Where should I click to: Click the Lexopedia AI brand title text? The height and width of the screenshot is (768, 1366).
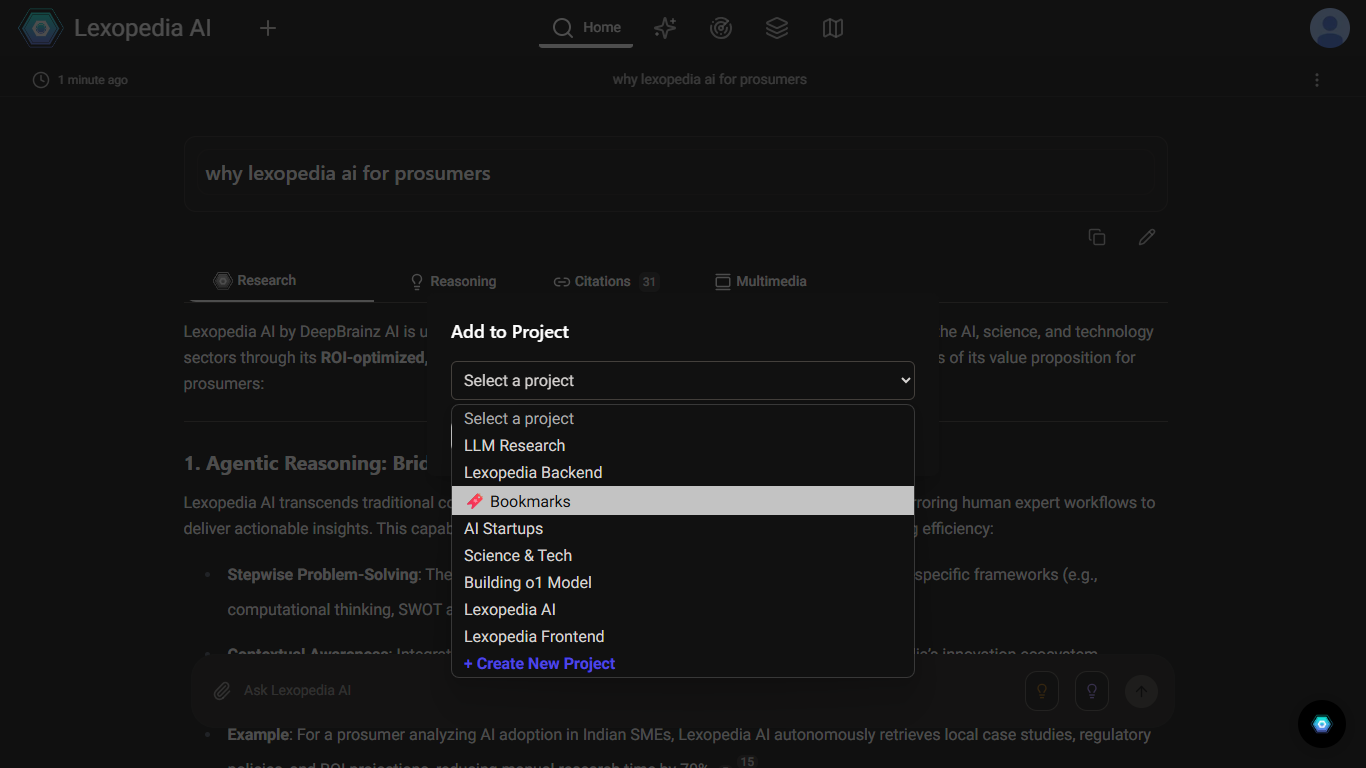[x=143, y=28]
